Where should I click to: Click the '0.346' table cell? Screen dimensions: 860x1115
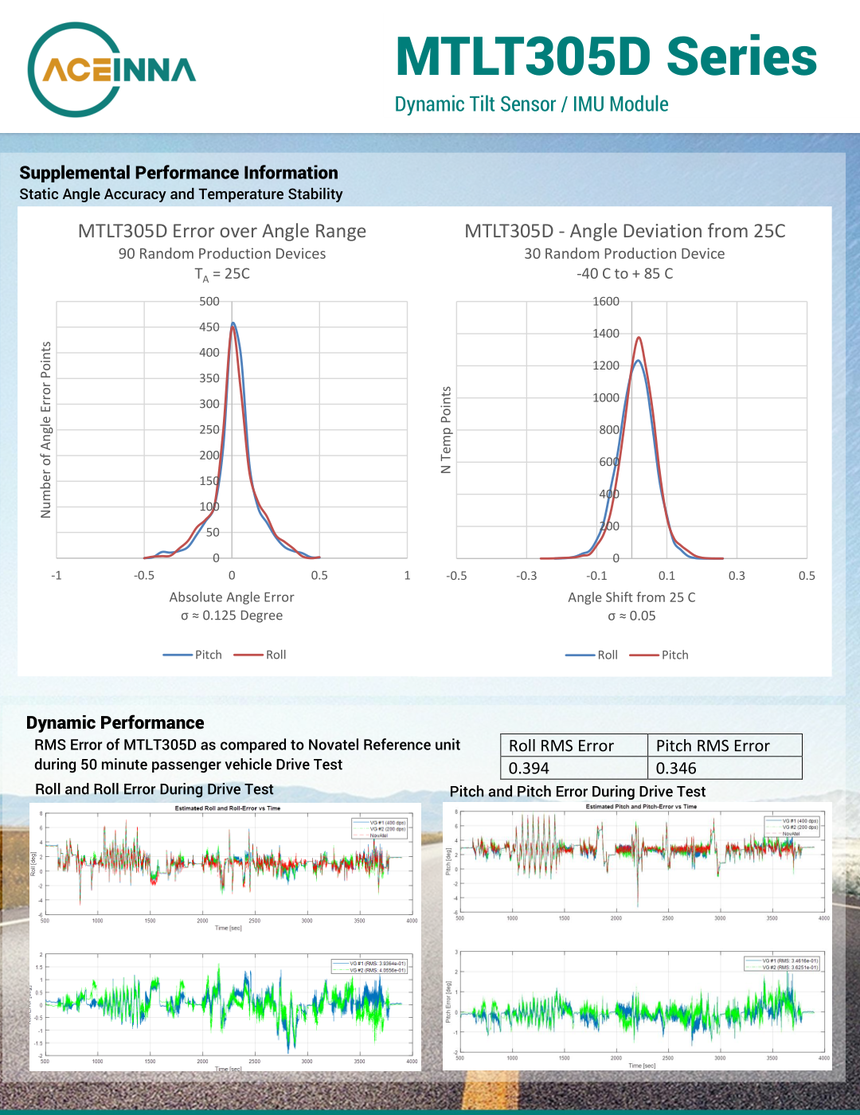[x=725, y=768]
